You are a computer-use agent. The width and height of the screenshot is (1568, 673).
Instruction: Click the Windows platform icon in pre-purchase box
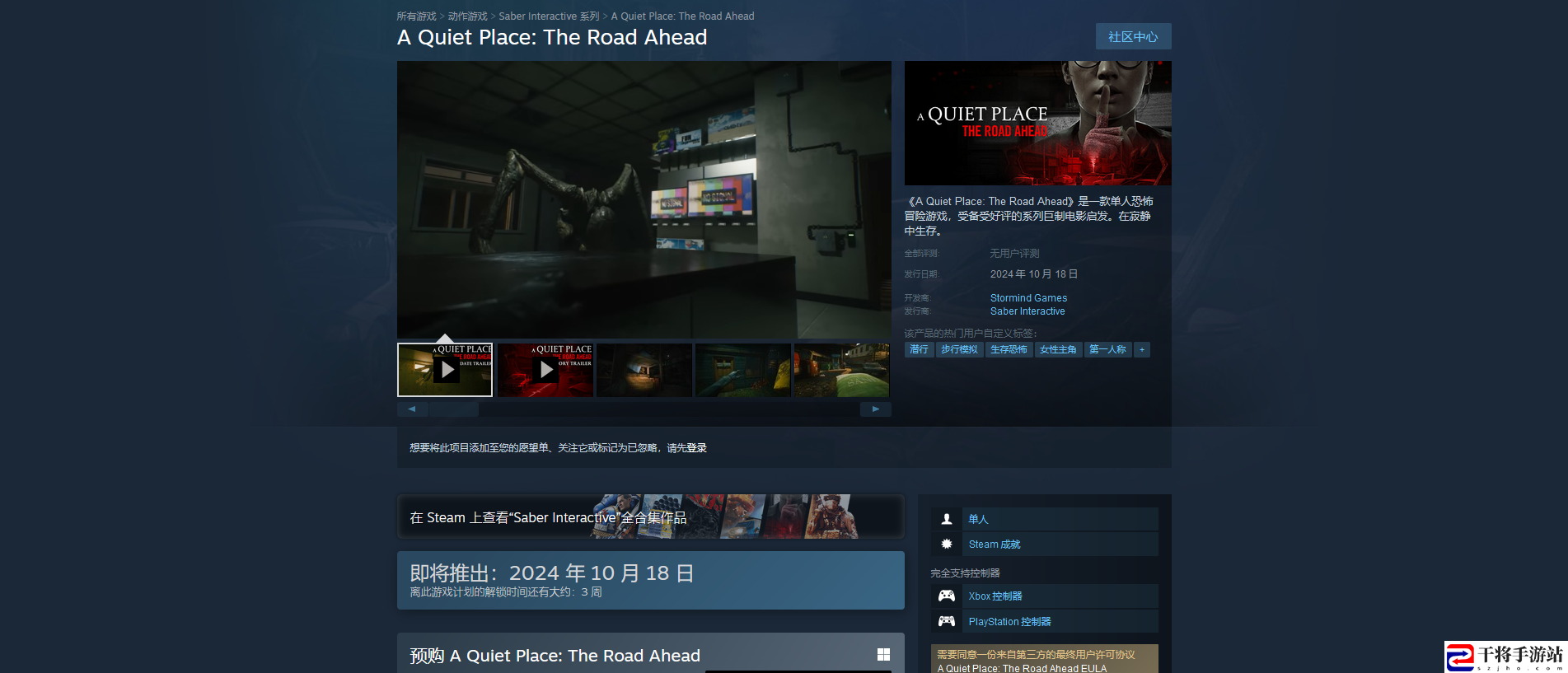coord(883,655)
